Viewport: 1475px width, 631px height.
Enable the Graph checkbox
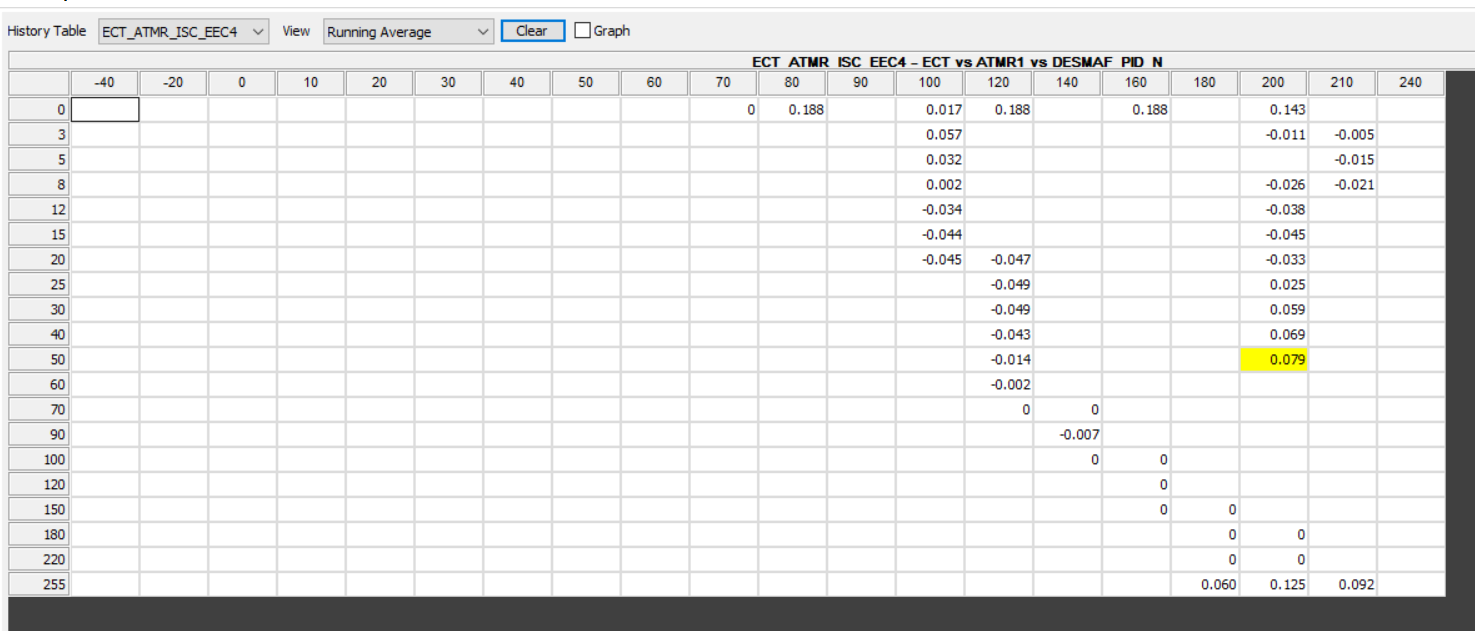tap(583, 31)
